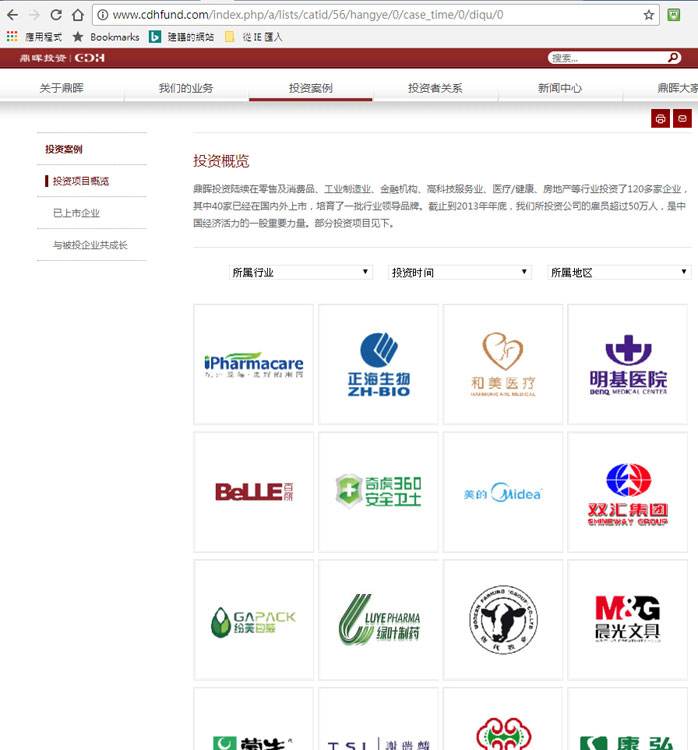Screen dimensions: 698x750
Task: Click the site information icon in address bar
Action: tap(102, 15)
